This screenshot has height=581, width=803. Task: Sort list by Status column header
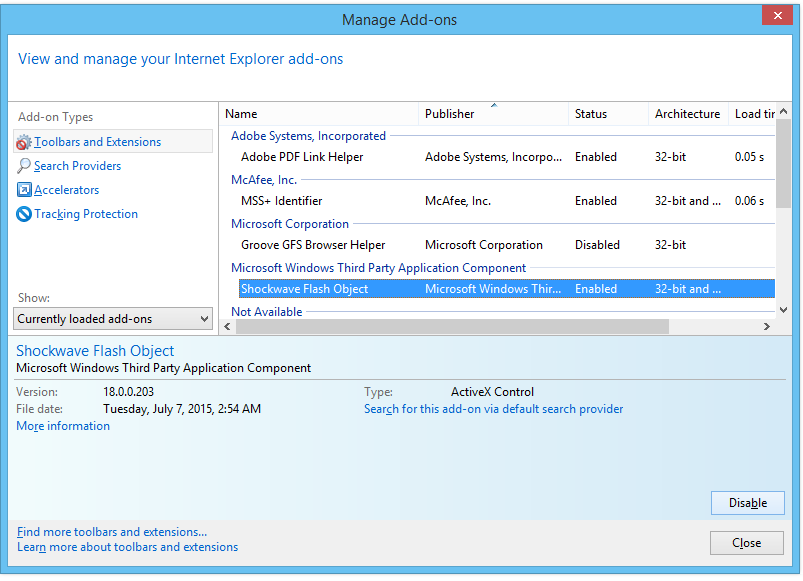click(608, 114)
